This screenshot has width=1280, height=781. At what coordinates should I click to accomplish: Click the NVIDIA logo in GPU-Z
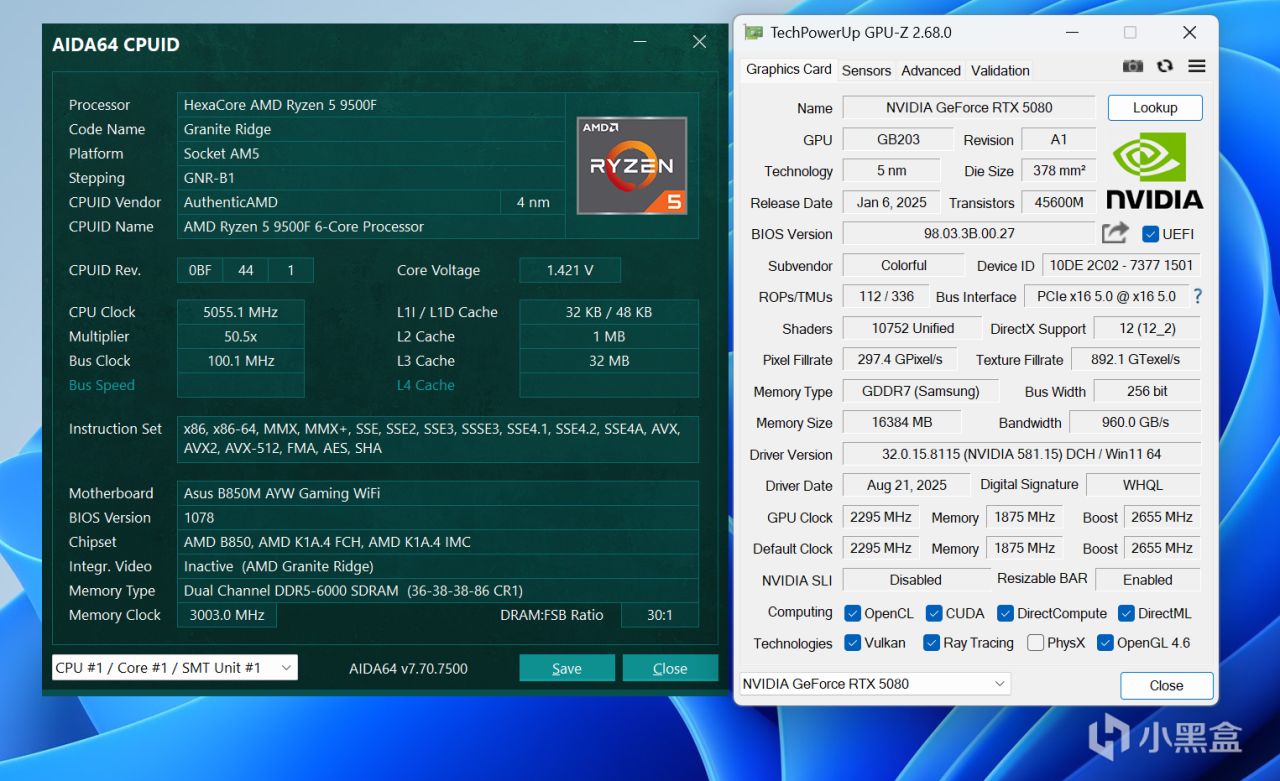point(1154,171)
